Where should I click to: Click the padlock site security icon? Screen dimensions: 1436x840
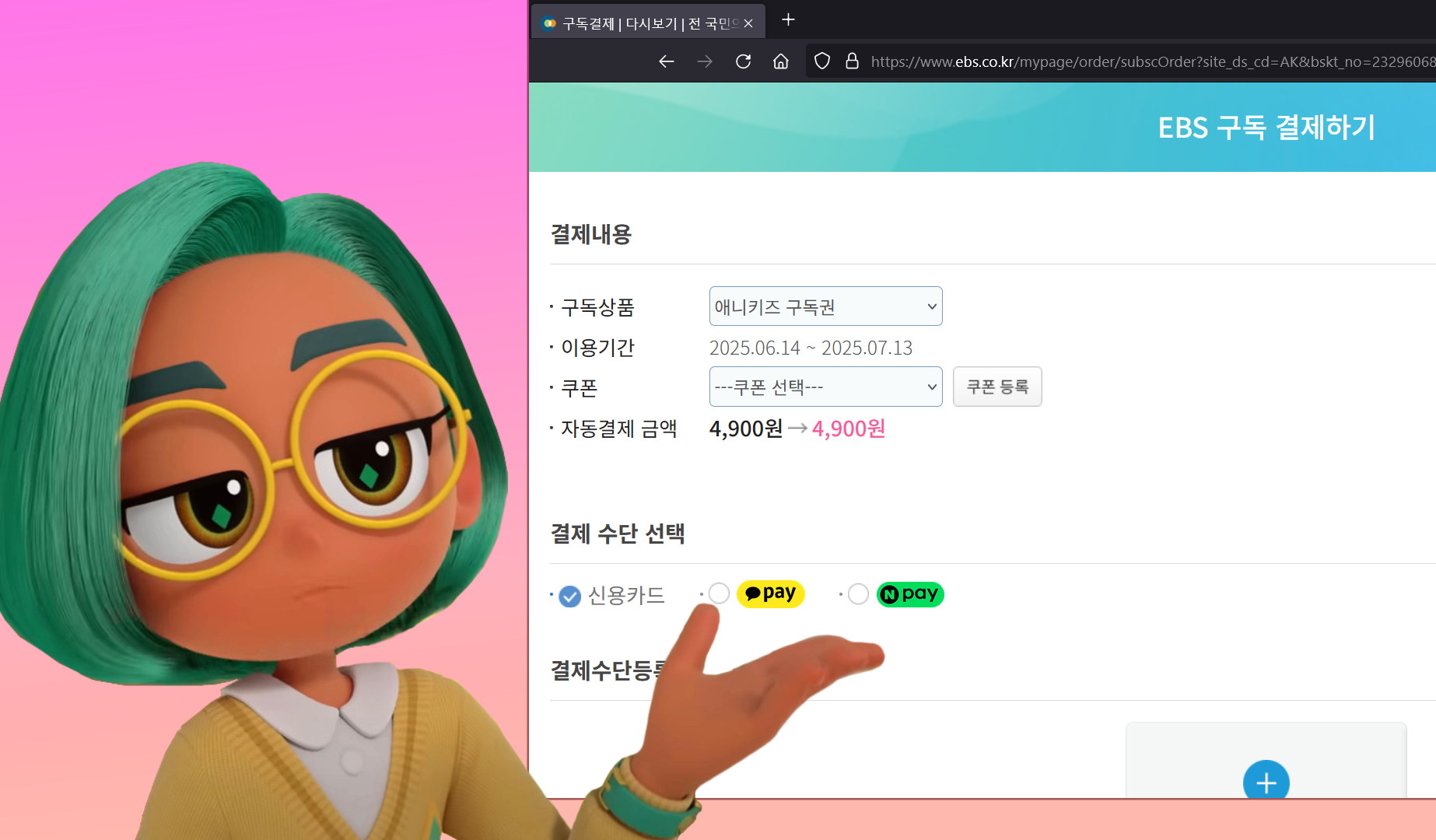pos(852,61)
